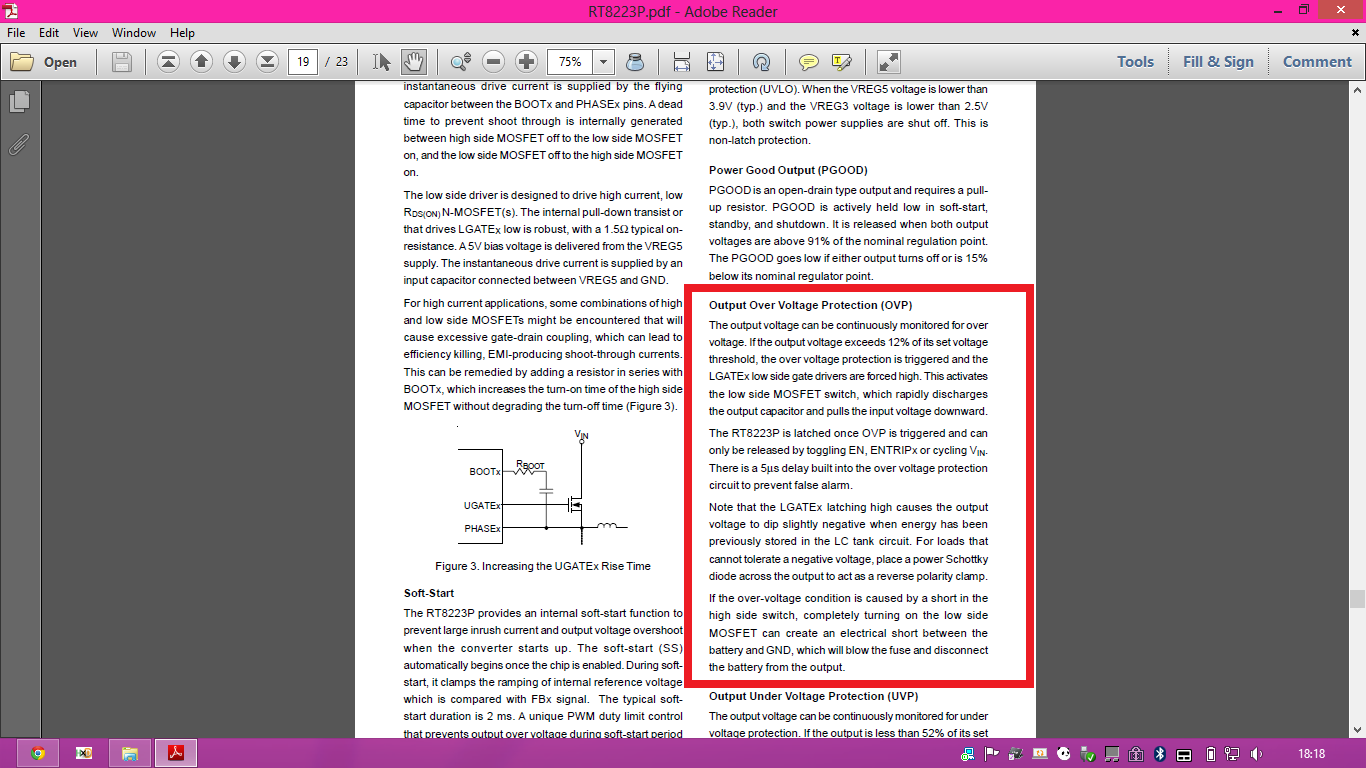The image size is (1366, 768).
Task: Jump to the last page
Action: pos(267,62)
